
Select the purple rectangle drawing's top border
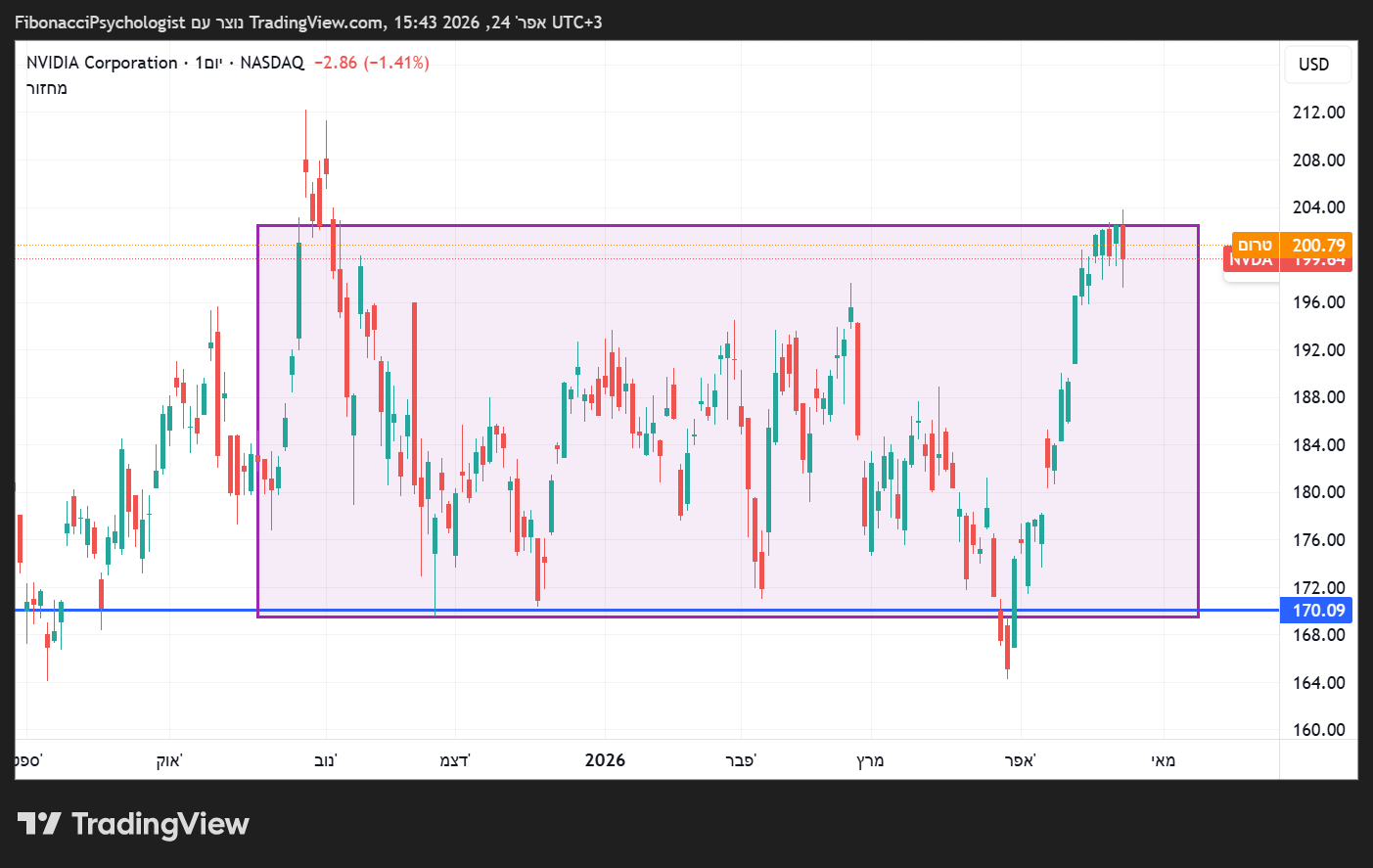click(727, 226)
